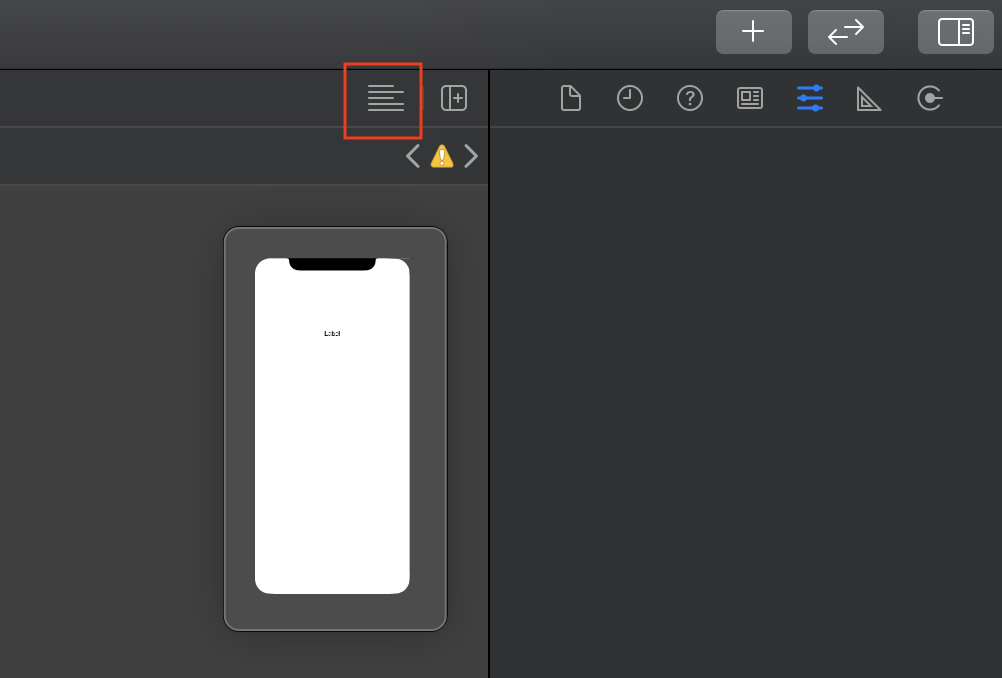Open the Library with the plus button

point(753,32)
